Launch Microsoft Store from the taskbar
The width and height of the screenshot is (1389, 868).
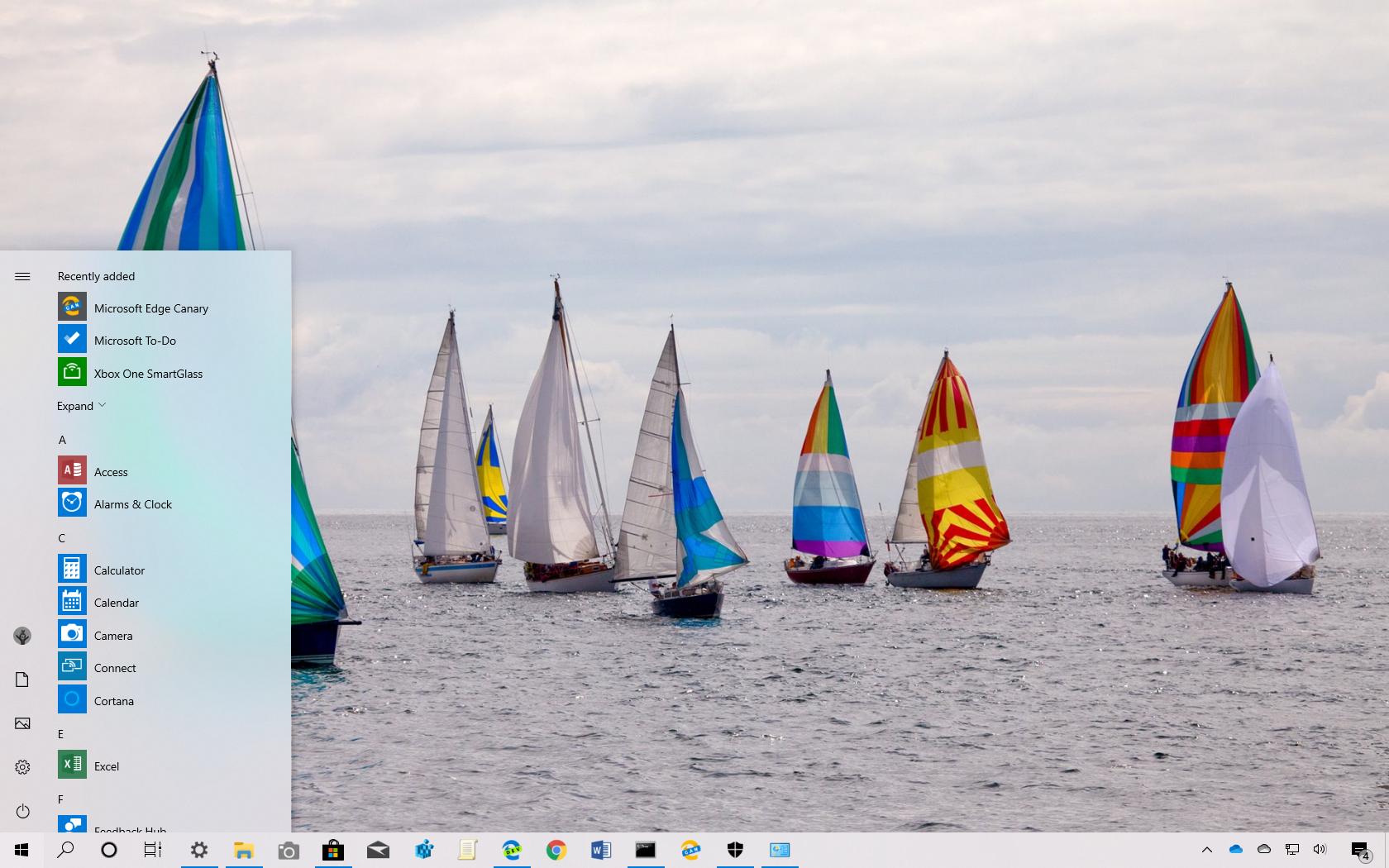pos(333,850)
